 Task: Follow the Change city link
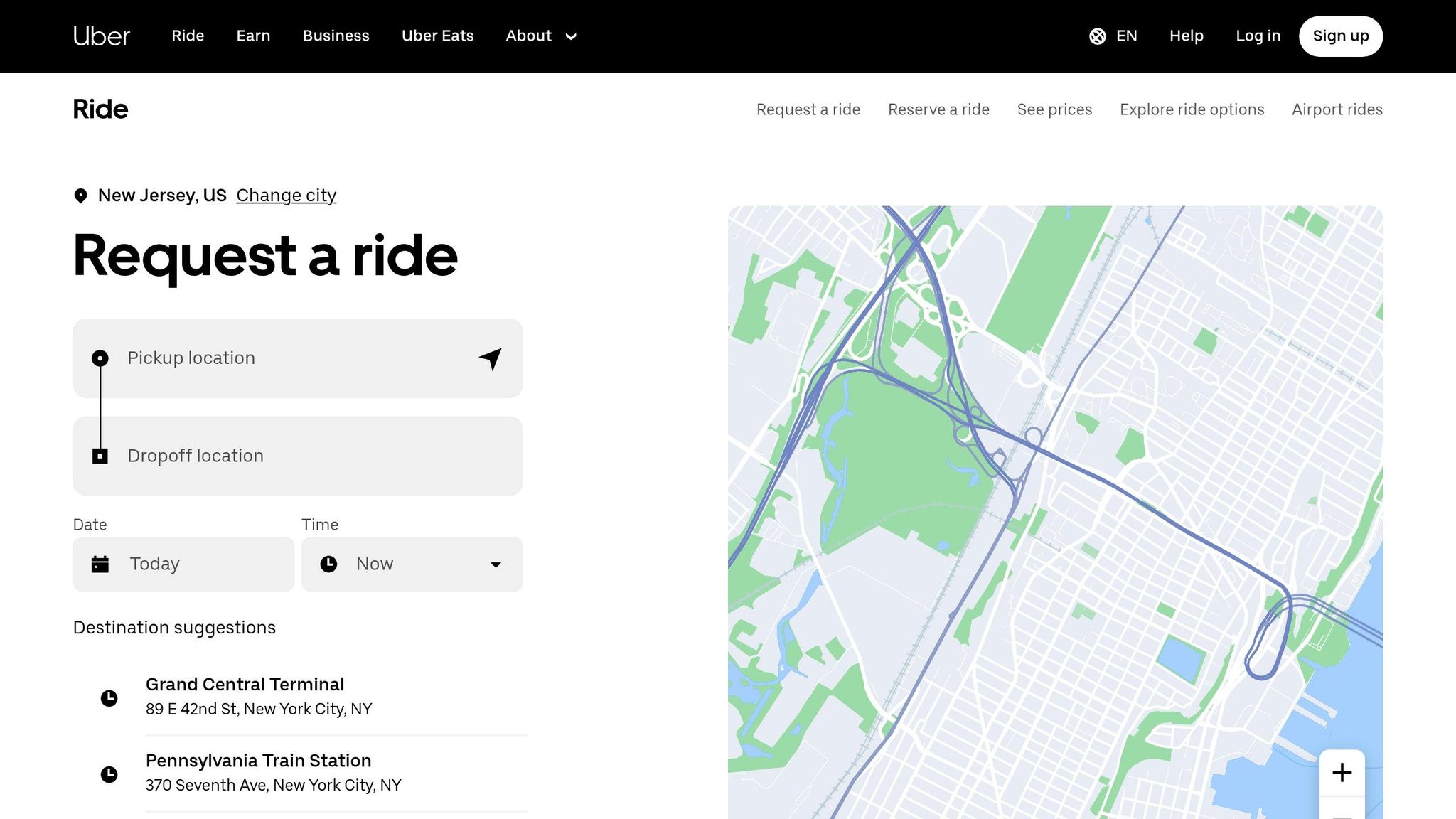tap(286, 195)
